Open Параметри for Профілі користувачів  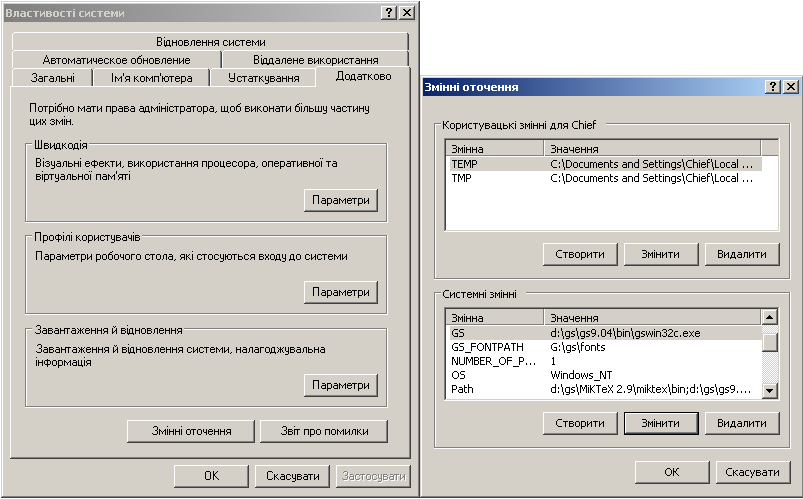340,292
